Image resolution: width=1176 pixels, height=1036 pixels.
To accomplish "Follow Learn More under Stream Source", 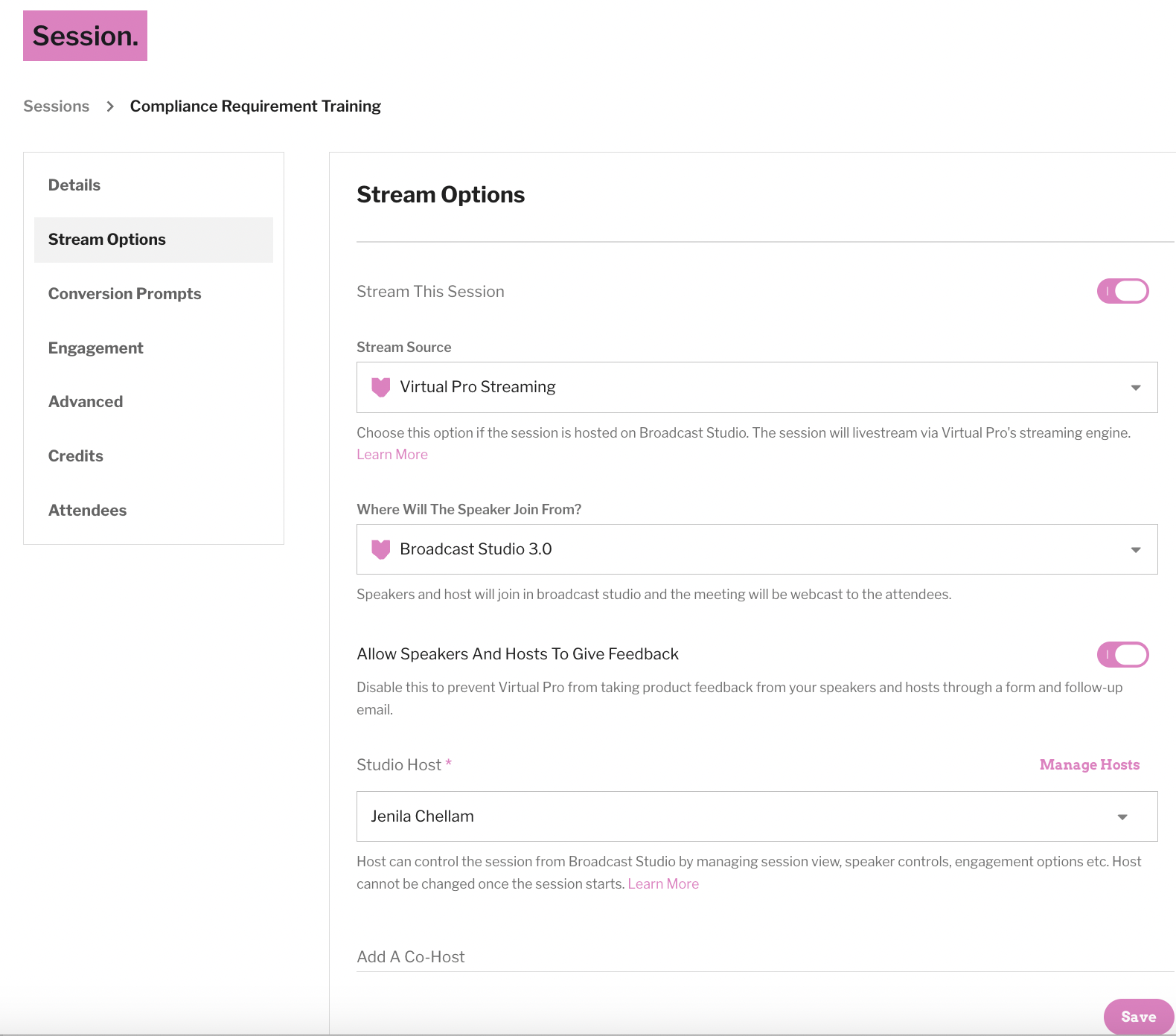I will coord(392,454).
